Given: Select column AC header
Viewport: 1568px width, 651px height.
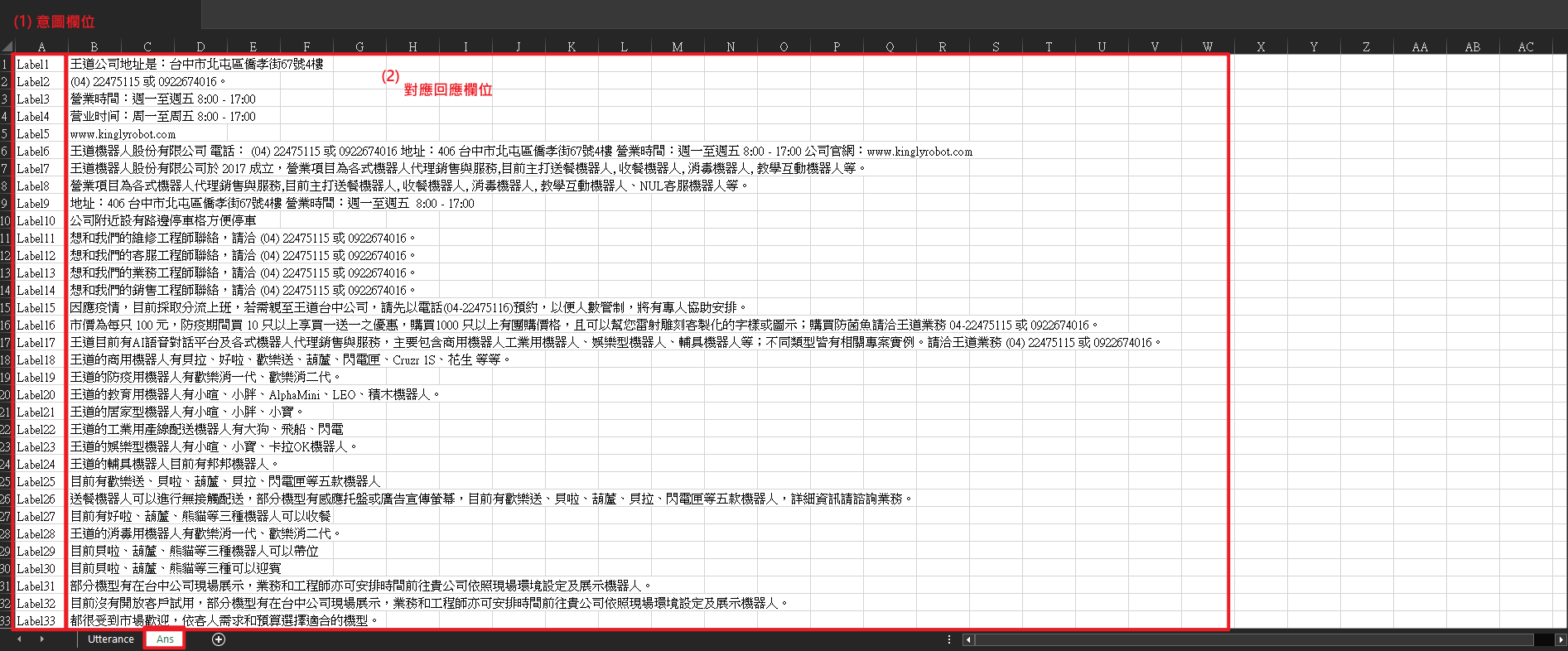Looking at the screenshot, I should click(1526, 47).
